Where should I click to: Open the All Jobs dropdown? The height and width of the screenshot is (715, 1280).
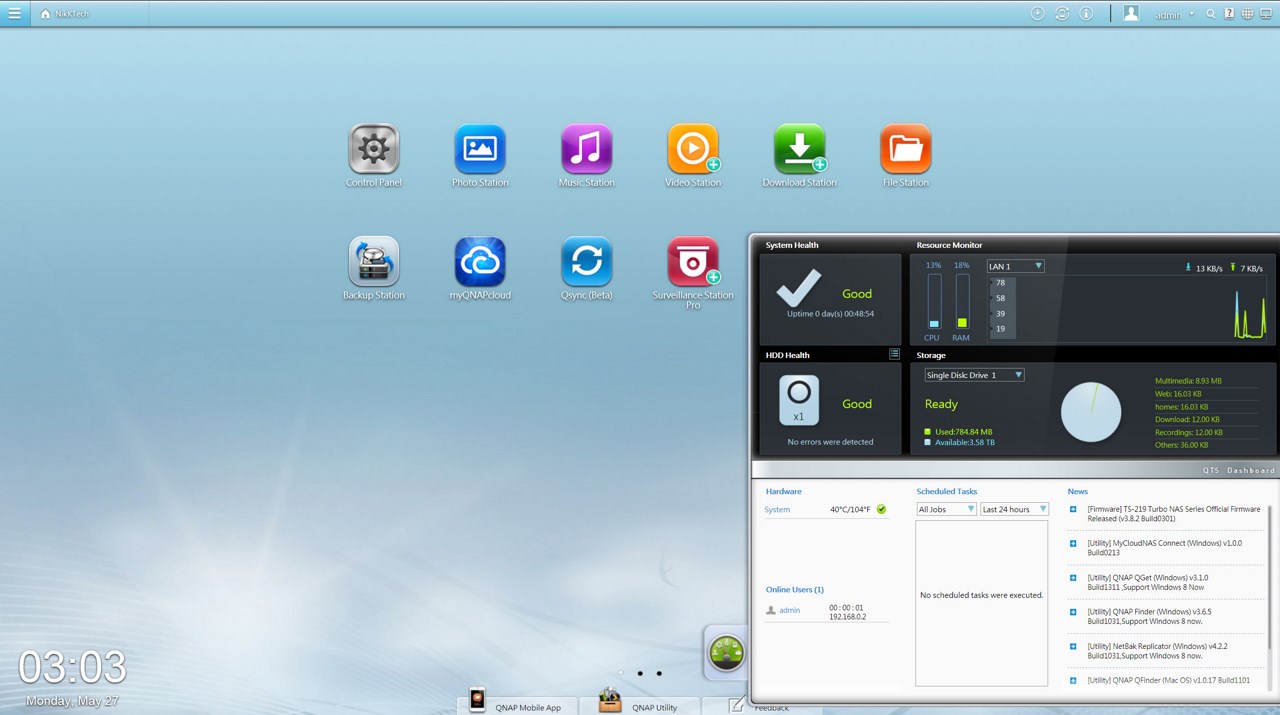coord(947,509)
